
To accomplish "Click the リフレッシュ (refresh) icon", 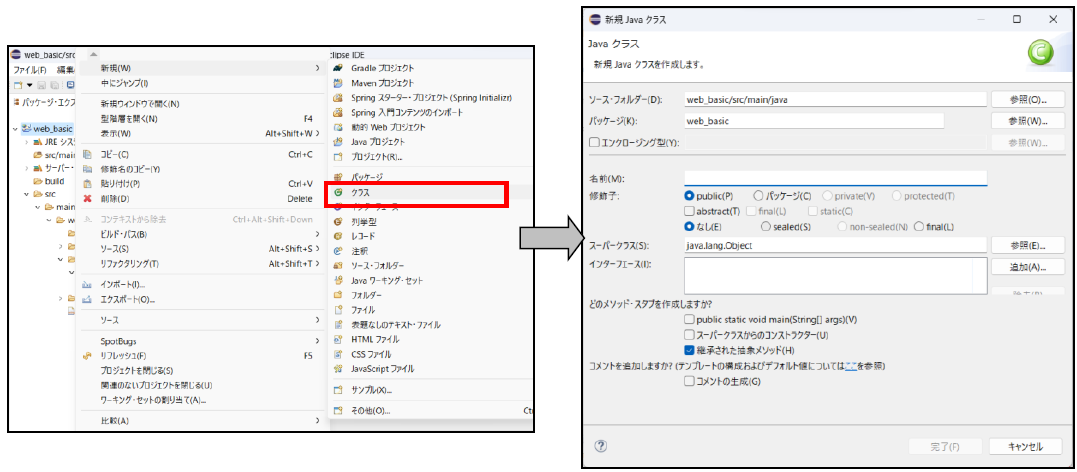I will [88, 355].
